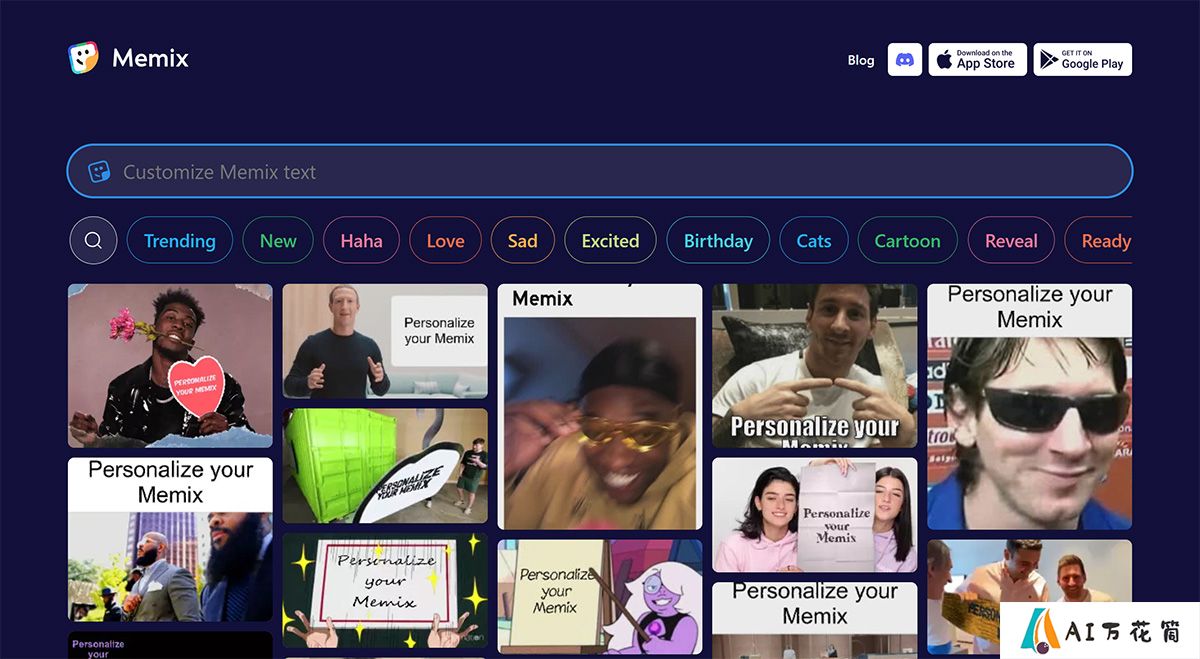Focus the Customize Memix text field
Screen dimensions: 1200x659
pyautogui.click(x=600, y=171)
